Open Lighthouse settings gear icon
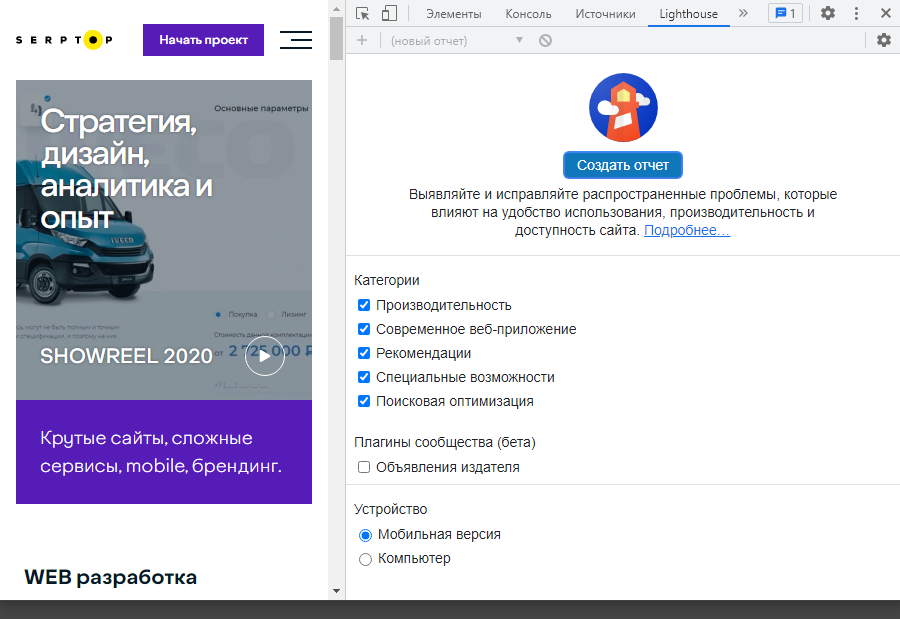This screenshot has height=619, width=900. pyautogui.click(x=883, y=40)
